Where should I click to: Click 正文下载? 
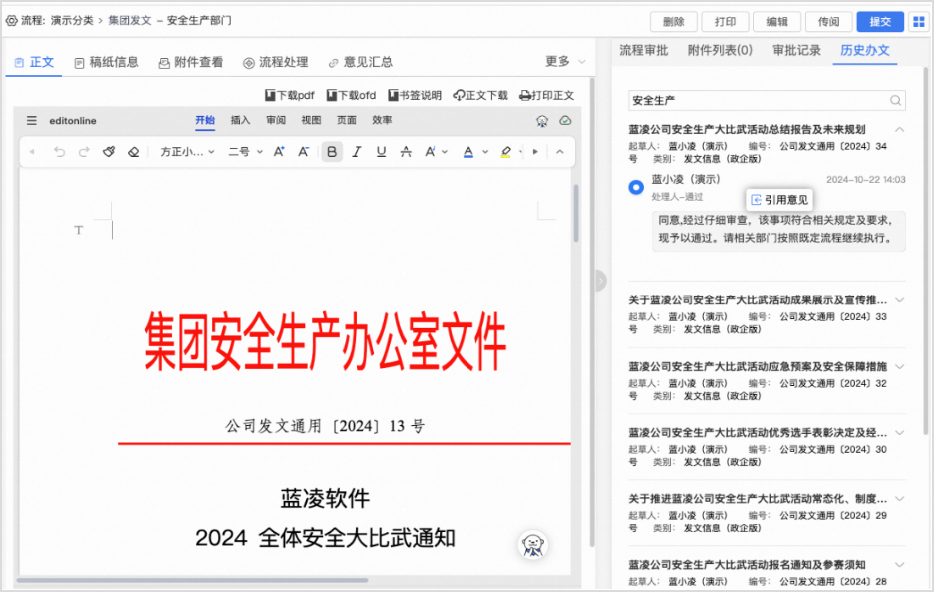click(x=481, y=95)
